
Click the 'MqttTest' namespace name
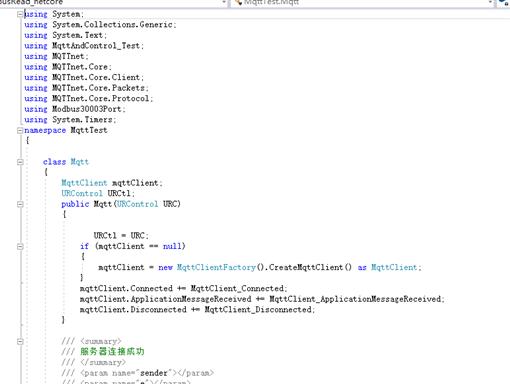click(89, 130)
